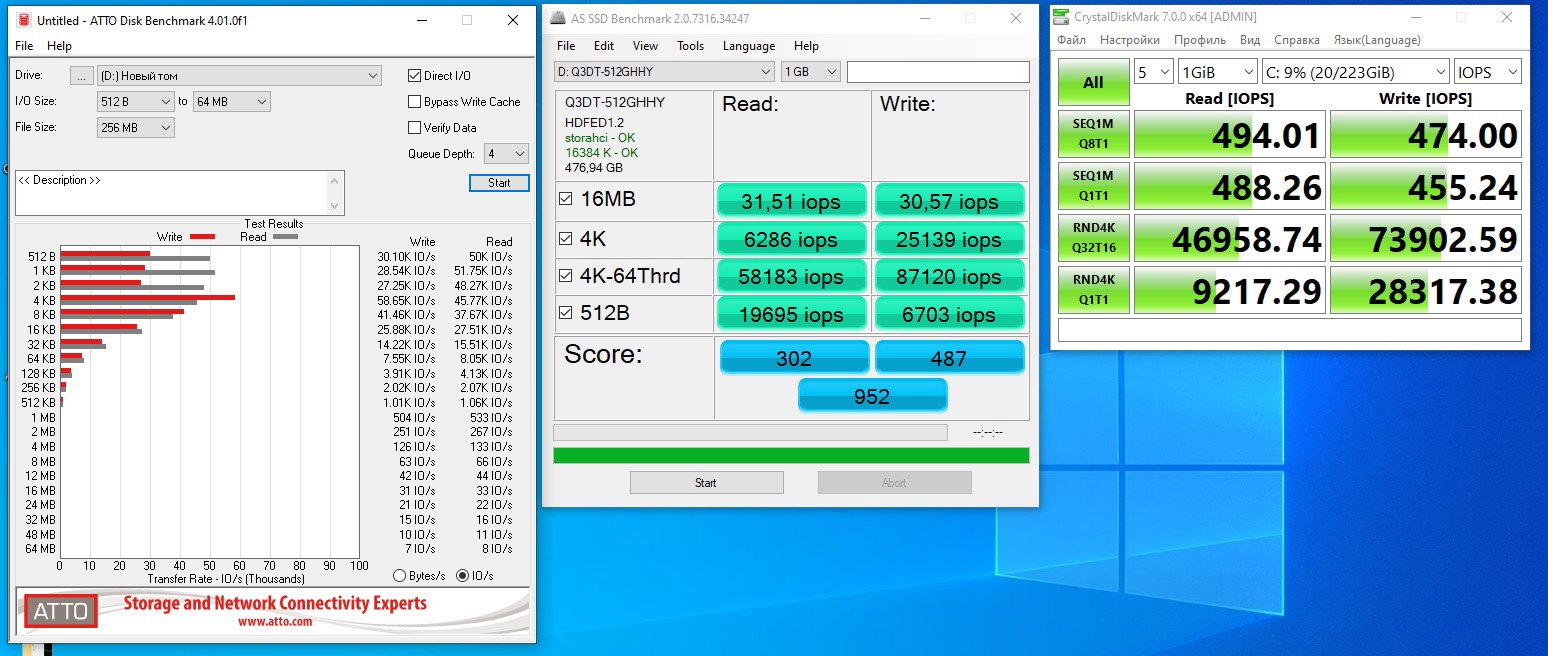The height and width of the screenshot is (656, 1548).
Task: Enable Bypass Write Cache checkbox
Action: (x=415, y=102)
